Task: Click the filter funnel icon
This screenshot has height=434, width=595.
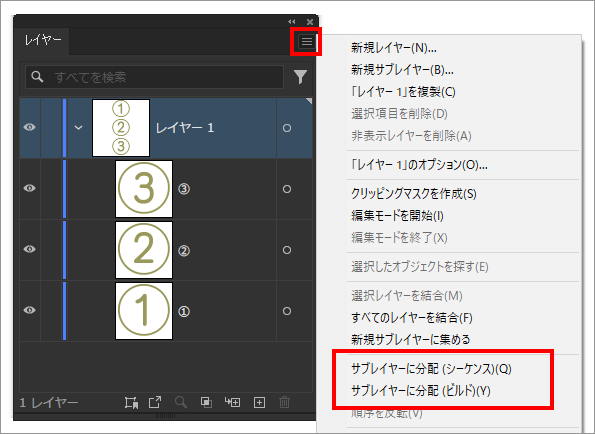Action: (300, 77)
